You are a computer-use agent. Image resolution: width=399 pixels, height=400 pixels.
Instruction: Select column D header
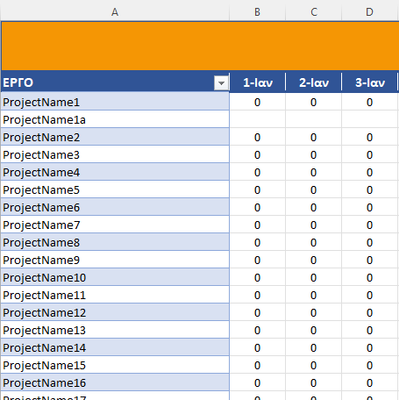click(x=370, y=12)
